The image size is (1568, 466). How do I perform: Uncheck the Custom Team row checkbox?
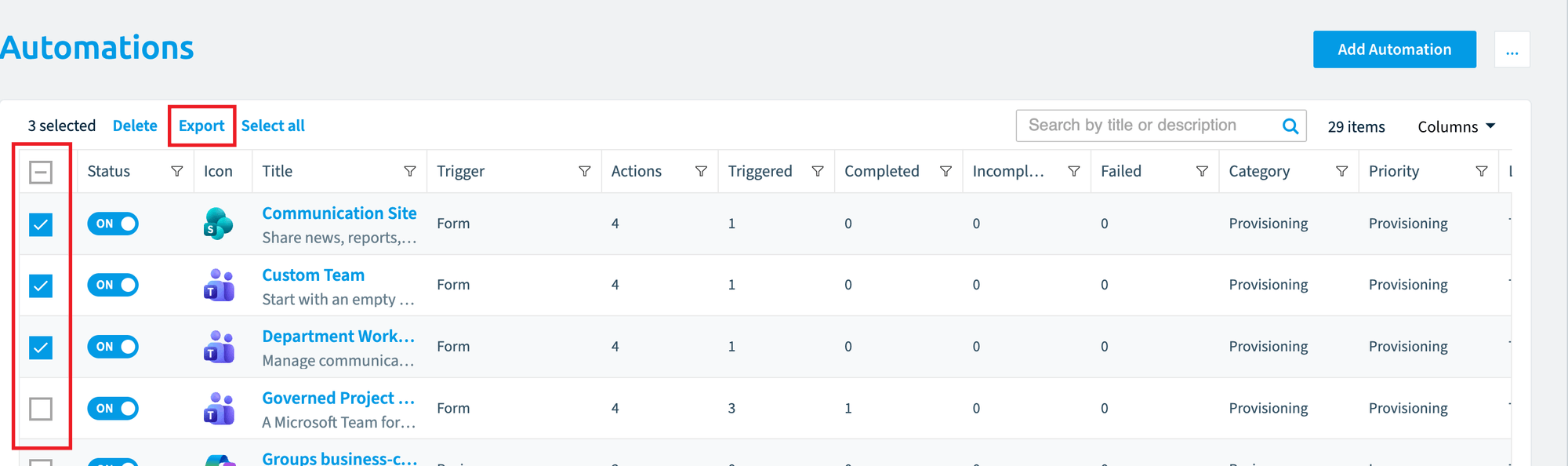tap(41, 286)
